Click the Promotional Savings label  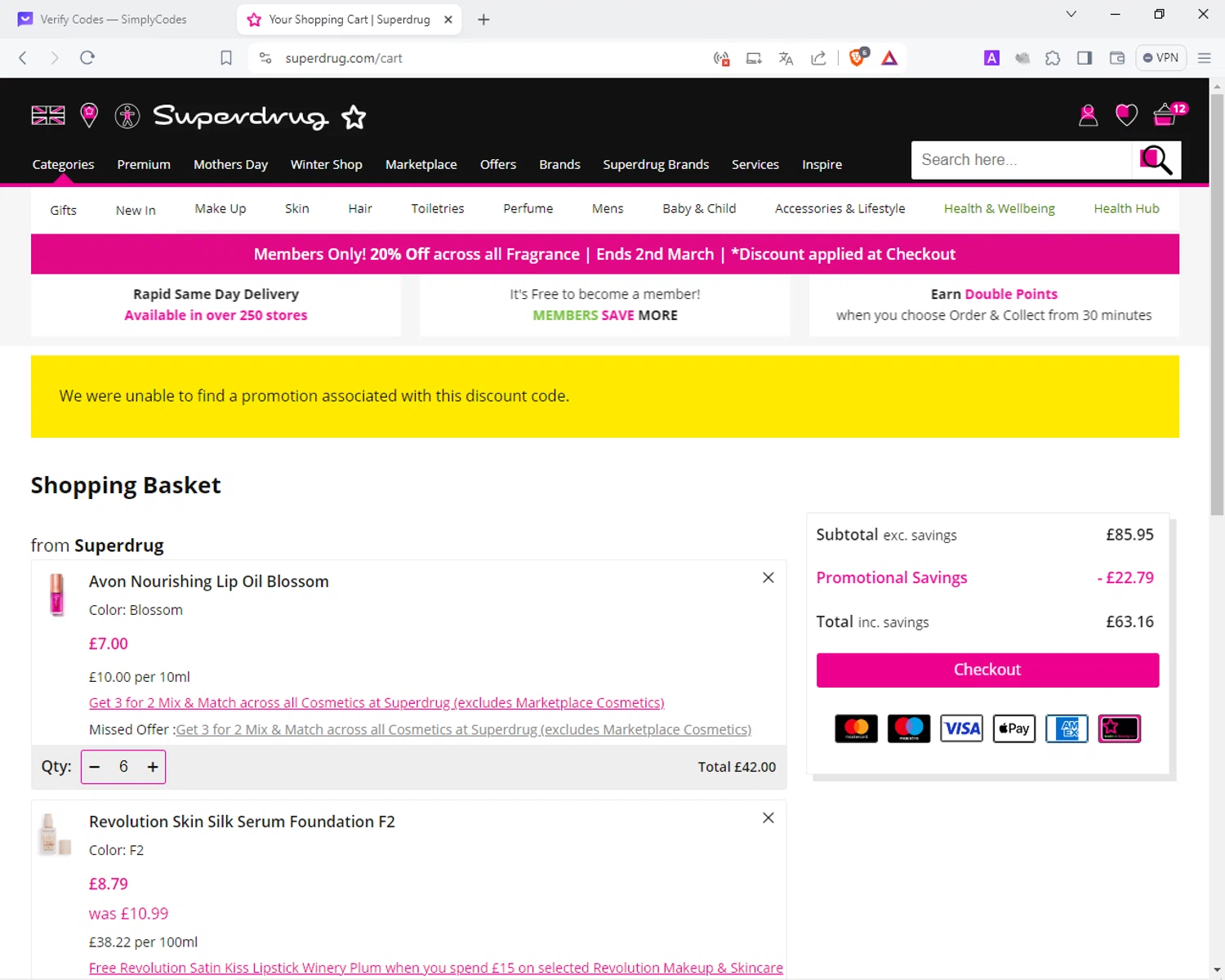pyautogui.click(x=891, y=577)
